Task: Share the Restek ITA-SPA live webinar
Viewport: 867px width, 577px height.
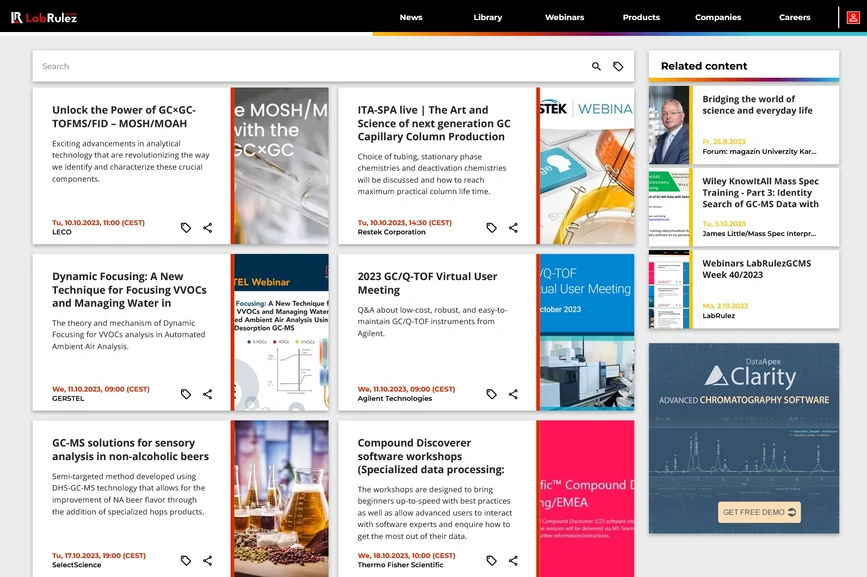Action: coord(513,228)
